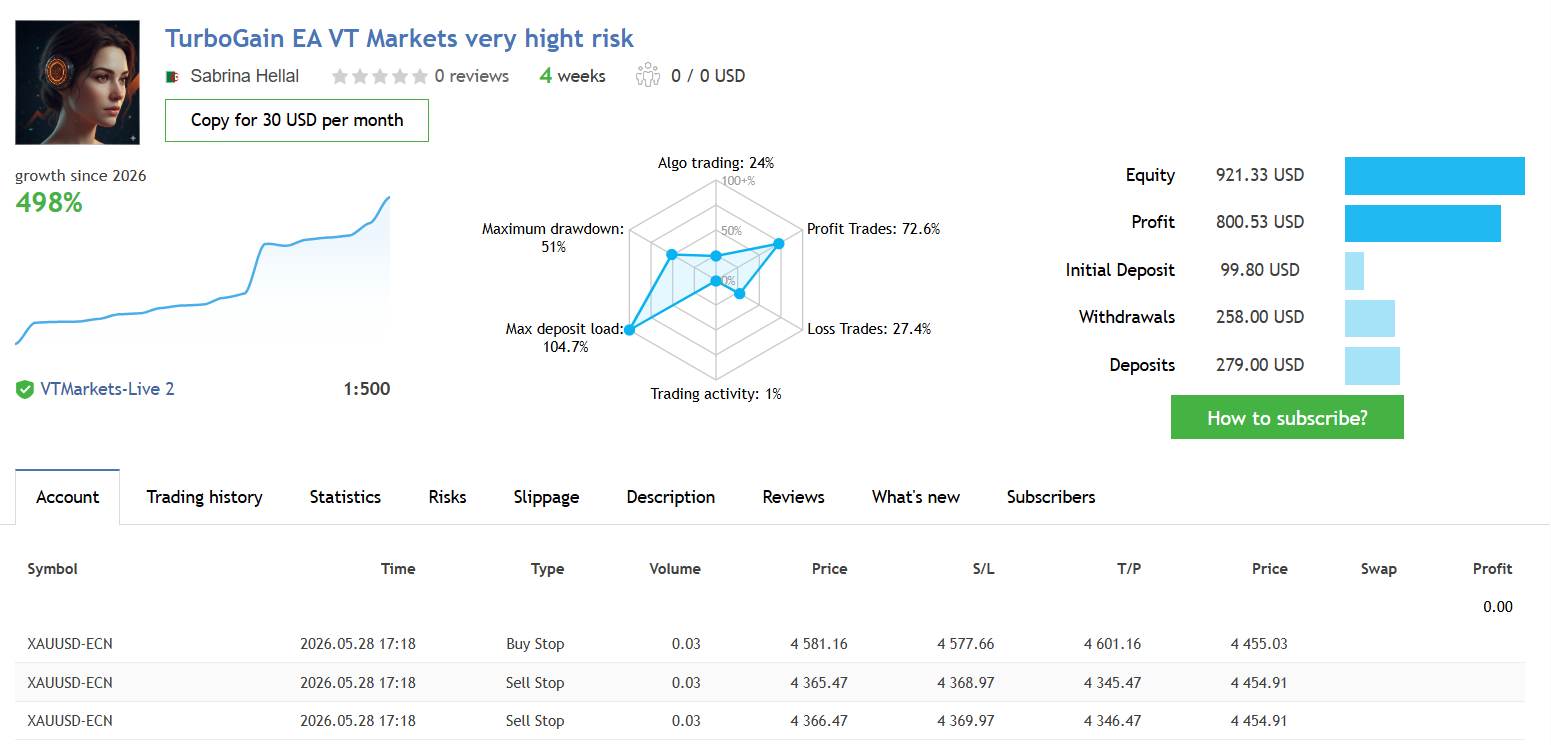
Task: Switch to the Statistics tab
Action: [345, 497]
